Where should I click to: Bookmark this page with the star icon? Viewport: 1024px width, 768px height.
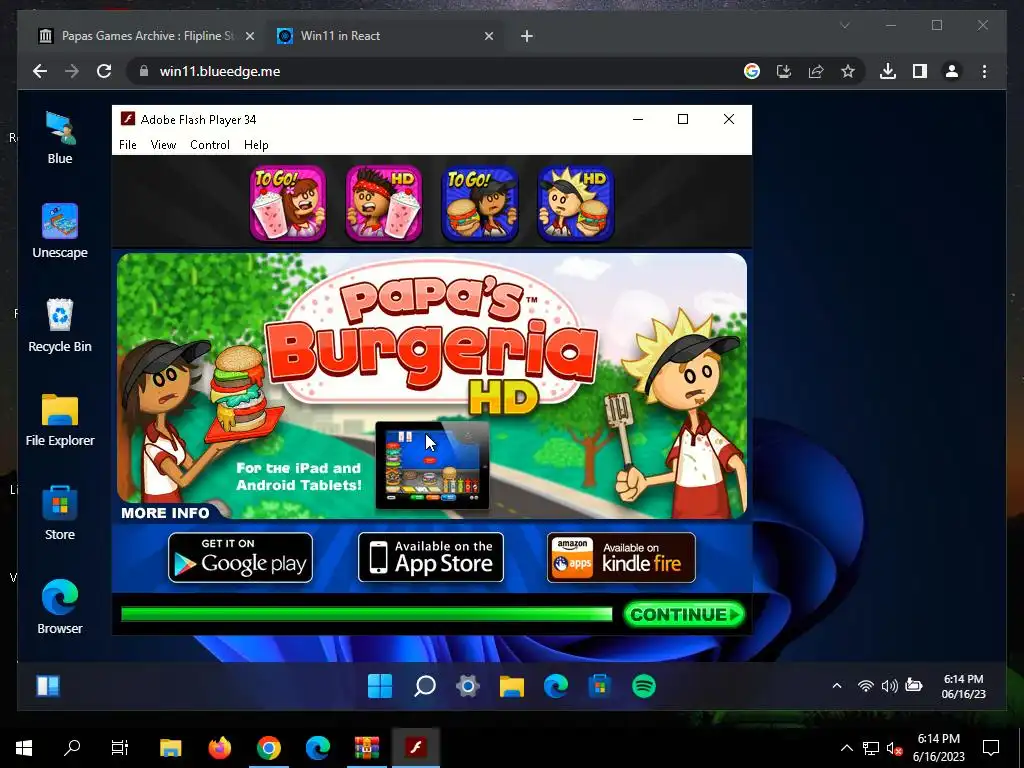coord(848,71)
